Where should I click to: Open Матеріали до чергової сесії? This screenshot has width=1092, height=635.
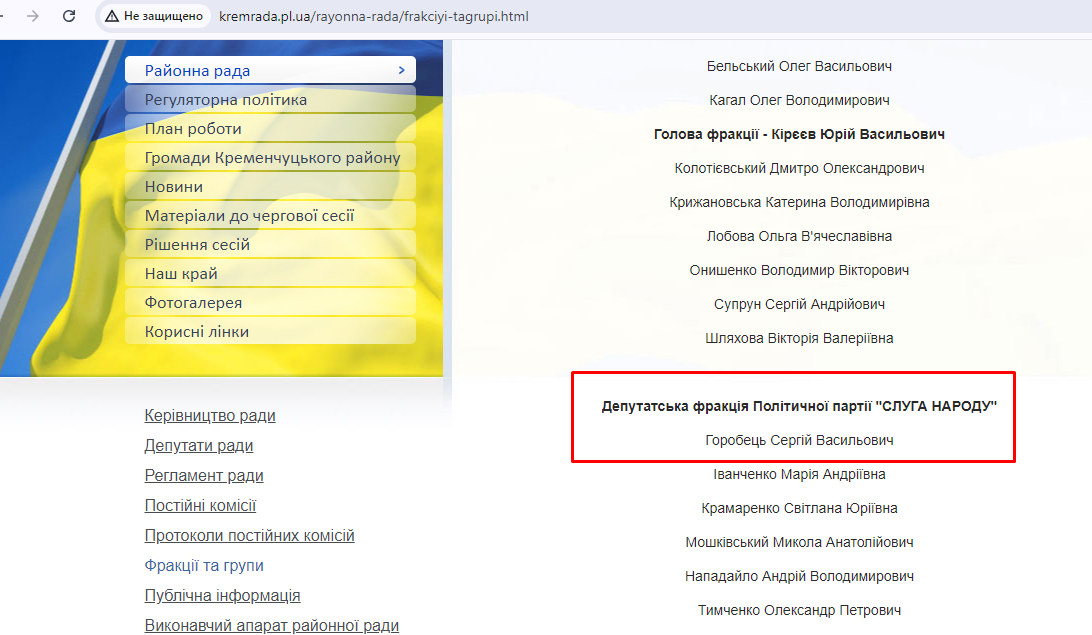[x=249, y=216]
